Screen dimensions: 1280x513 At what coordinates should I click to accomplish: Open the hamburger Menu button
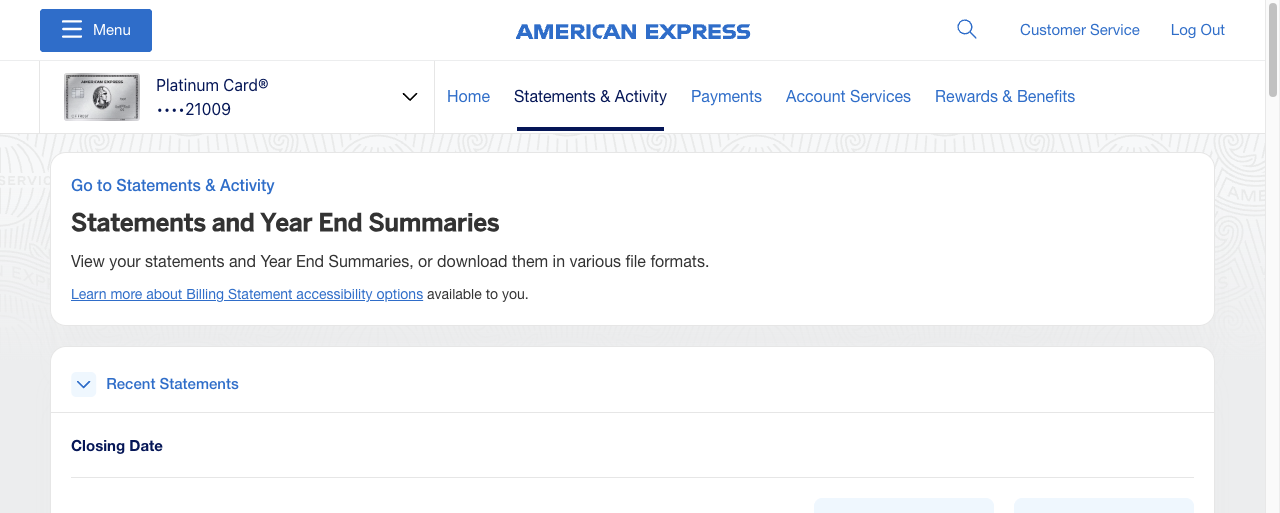click(96, 30)
